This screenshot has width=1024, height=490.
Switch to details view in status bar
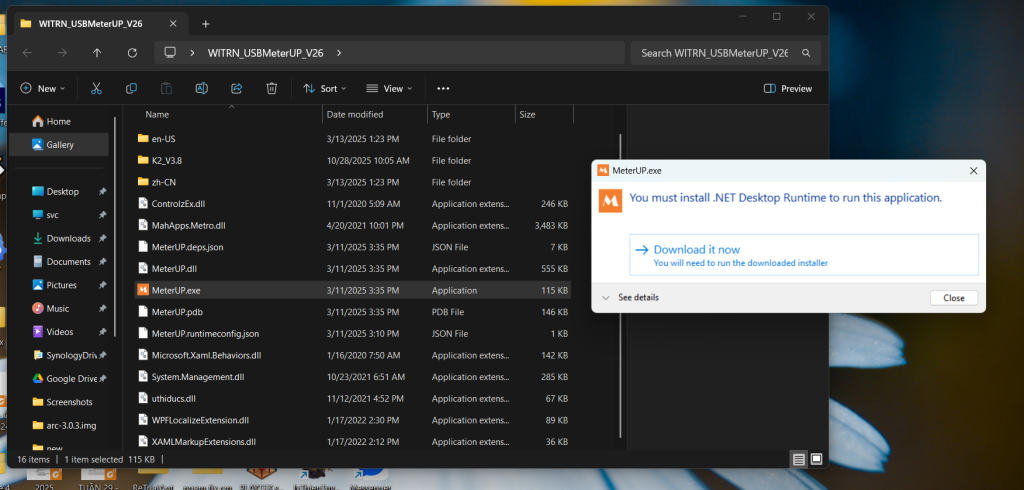tap(798, 459)
